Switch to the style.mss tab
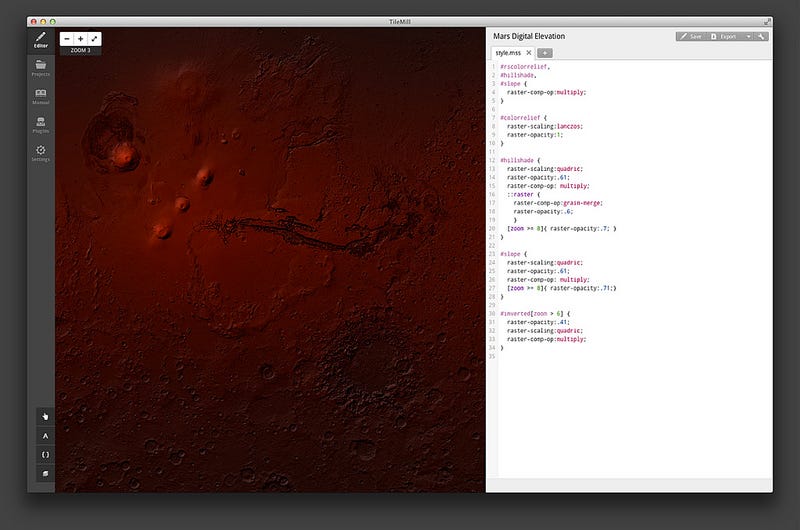Image resolution: width=800 pixels, height=530 pixels. click(x=508, y=53)
